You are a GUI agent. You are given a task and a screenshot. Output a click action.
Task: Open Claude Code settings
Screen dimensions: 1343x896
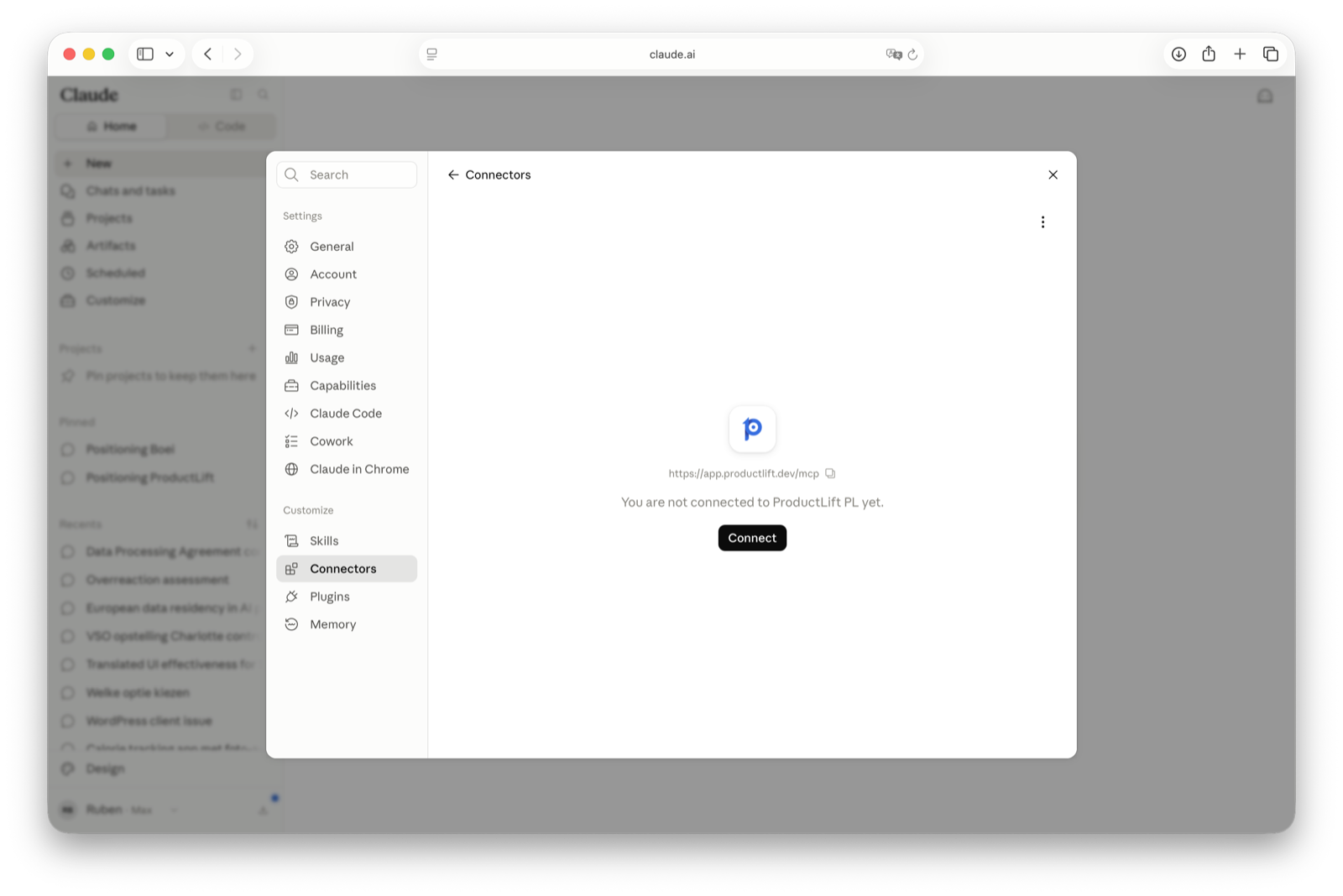click(347, 414)
